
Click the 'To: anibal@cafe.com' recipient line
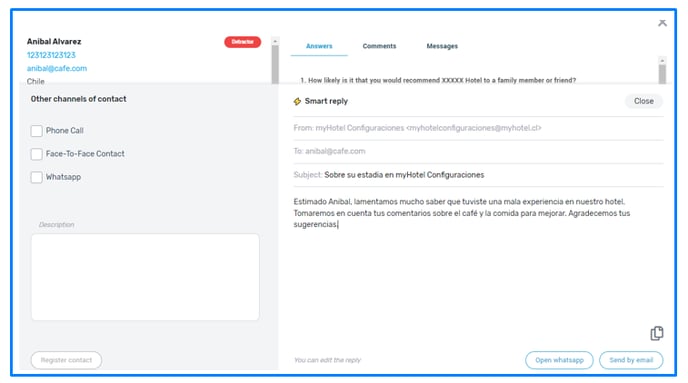click(x=478, y=151)
